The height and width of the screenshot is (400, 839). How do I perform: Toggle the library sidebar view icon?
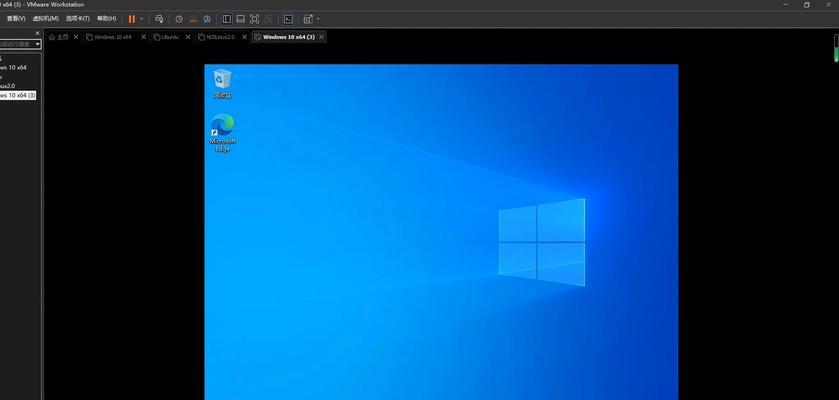click(227, 19)
